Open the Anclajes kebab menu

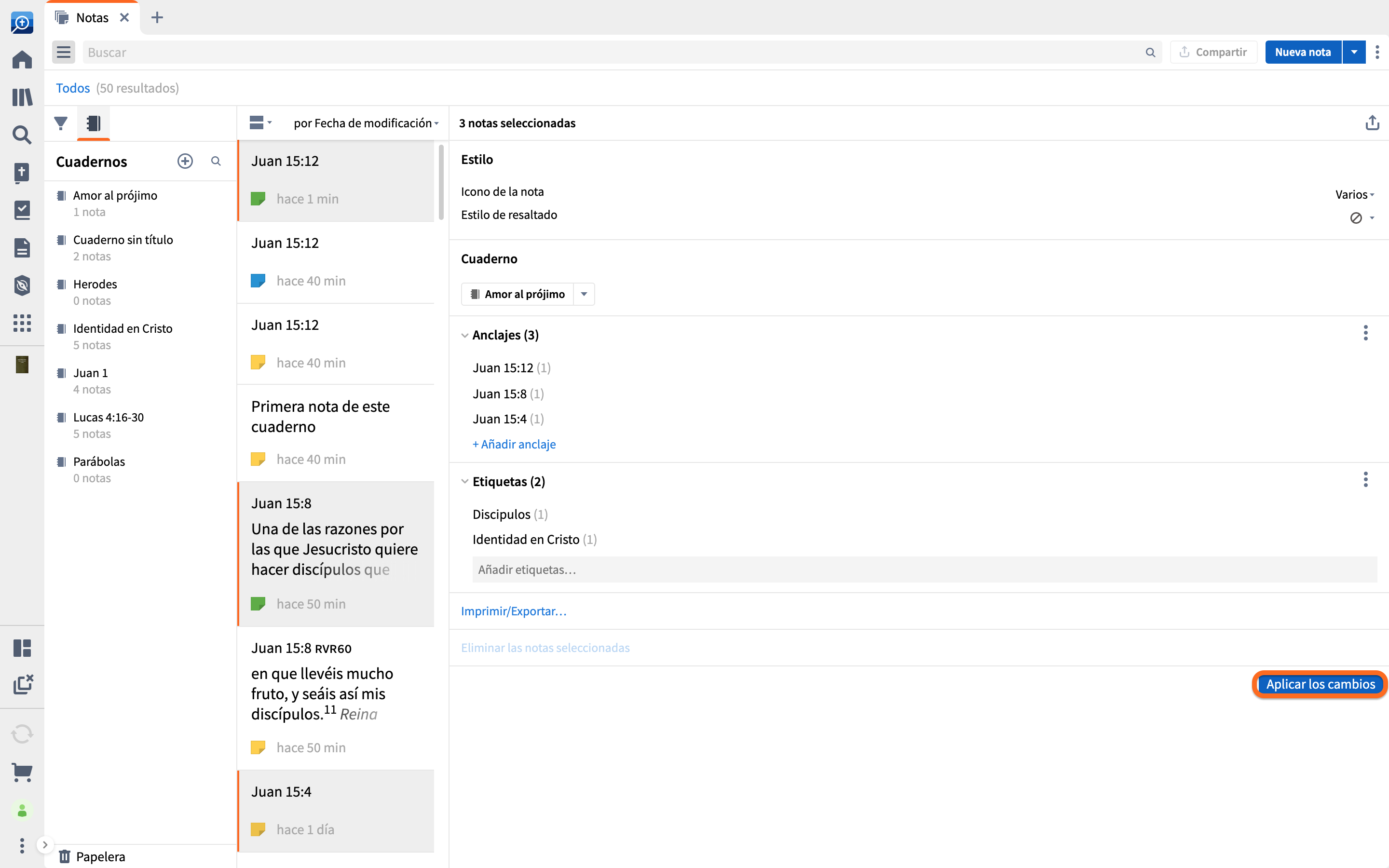click(1366, 333)
